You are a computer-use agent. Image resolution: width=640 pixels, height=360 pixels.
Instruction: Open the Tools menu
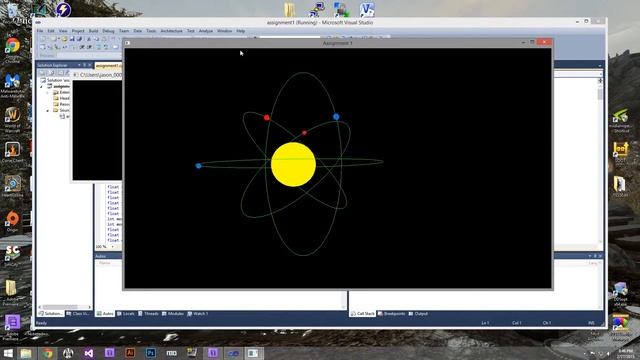tap(151, 31)
